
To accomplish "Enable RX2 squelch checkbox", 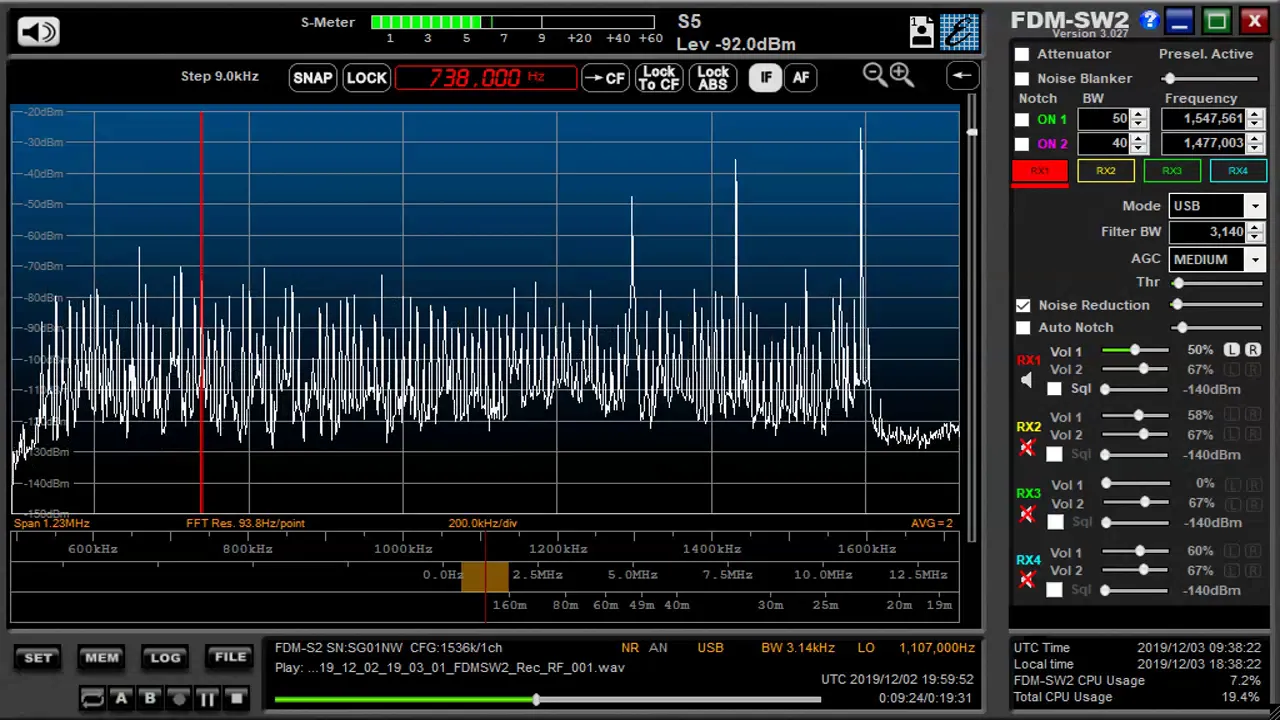I will coord(1054,455).
